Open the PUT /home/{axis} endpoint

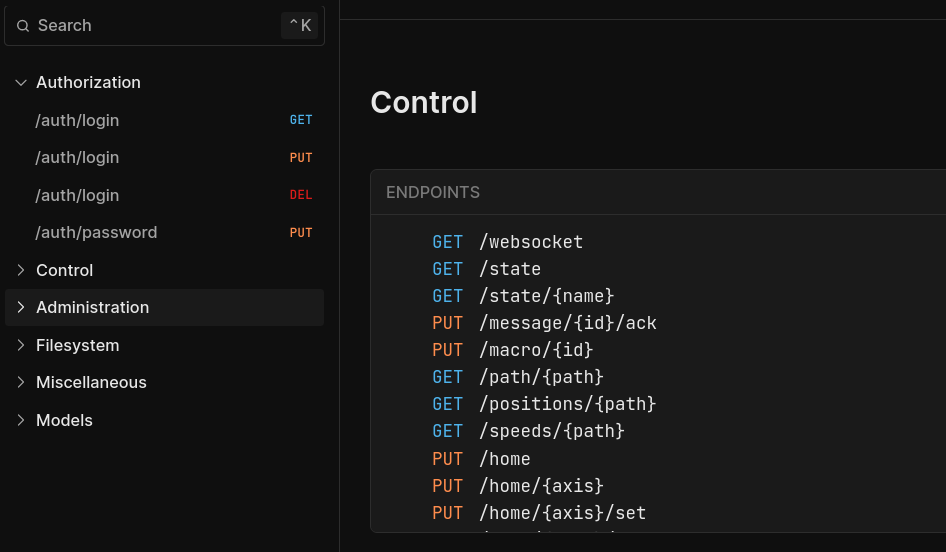tap(518, 486)
